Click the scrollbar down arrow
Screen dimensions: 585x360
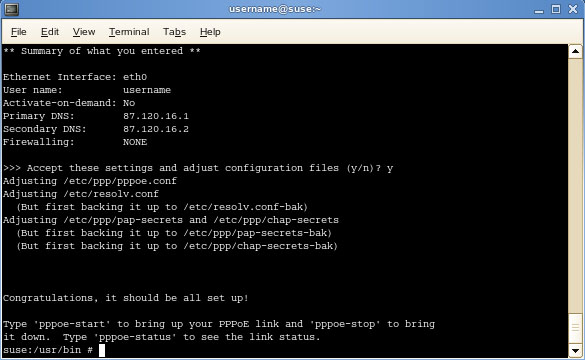(575, 350)
